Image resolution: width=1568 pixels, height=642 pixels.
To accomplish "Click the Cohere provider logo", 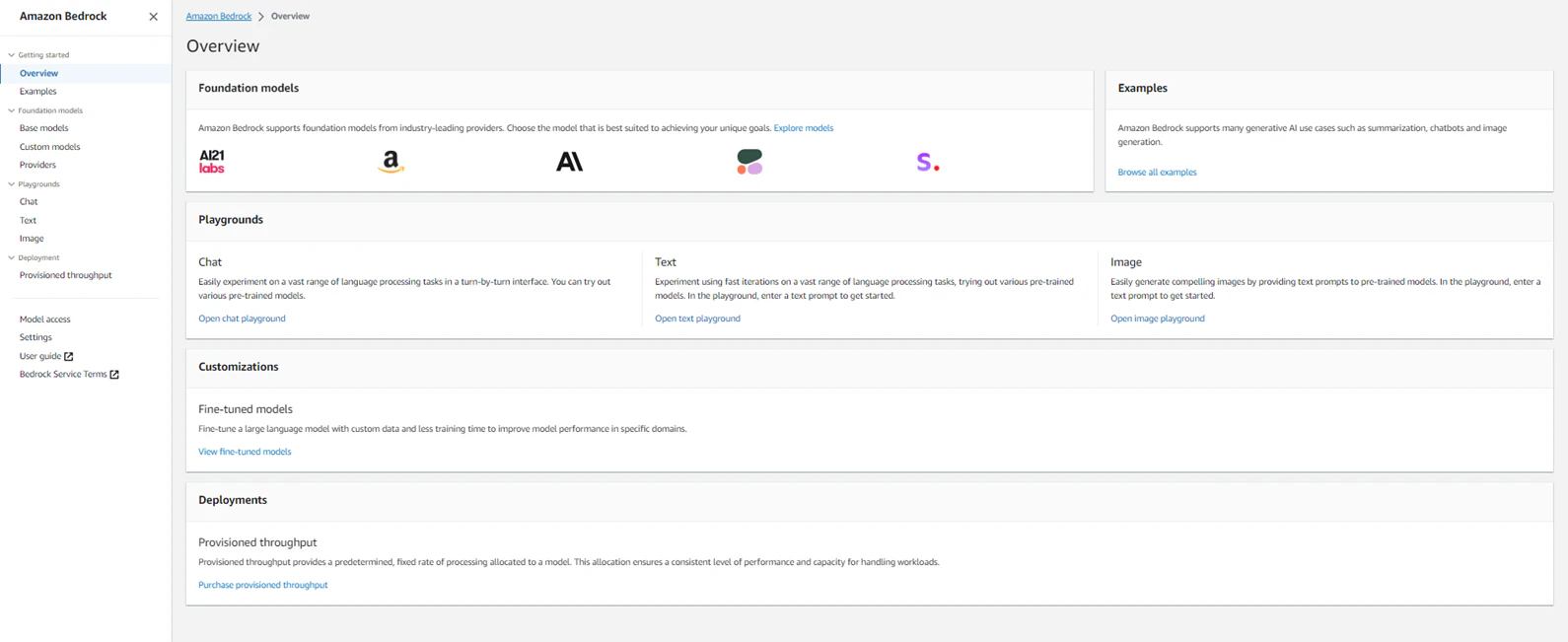I will point(749,162).
